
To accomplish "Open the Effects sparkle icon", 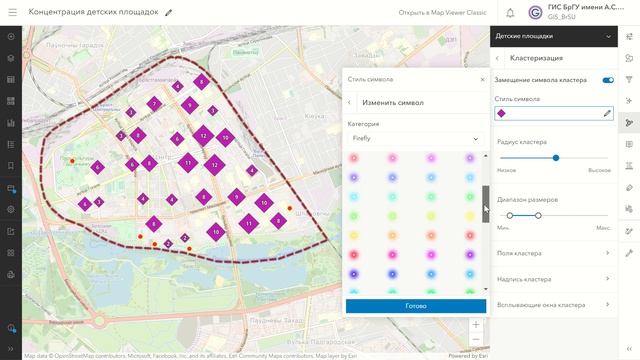I will coord(629,101).
